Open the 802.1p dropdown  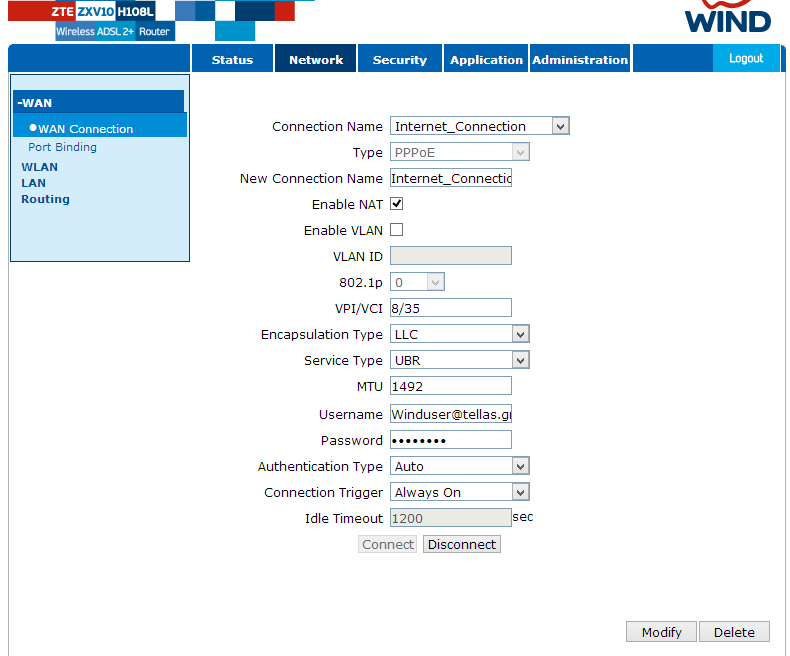coord(417,282)
